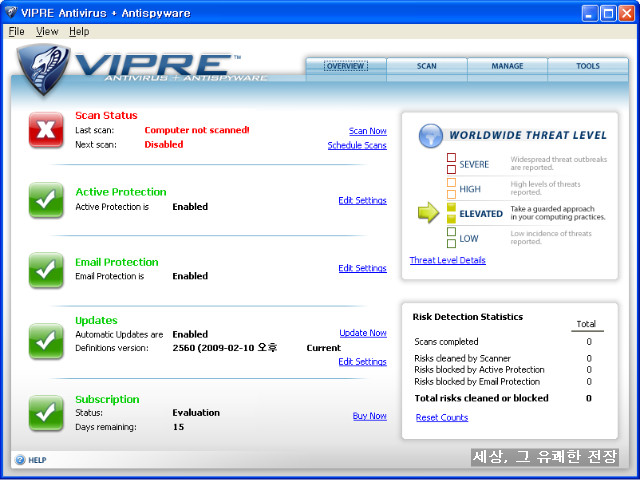
Task: Edit Settings for Email Protection
Action: pyautogui.click(x=362, y=268)
